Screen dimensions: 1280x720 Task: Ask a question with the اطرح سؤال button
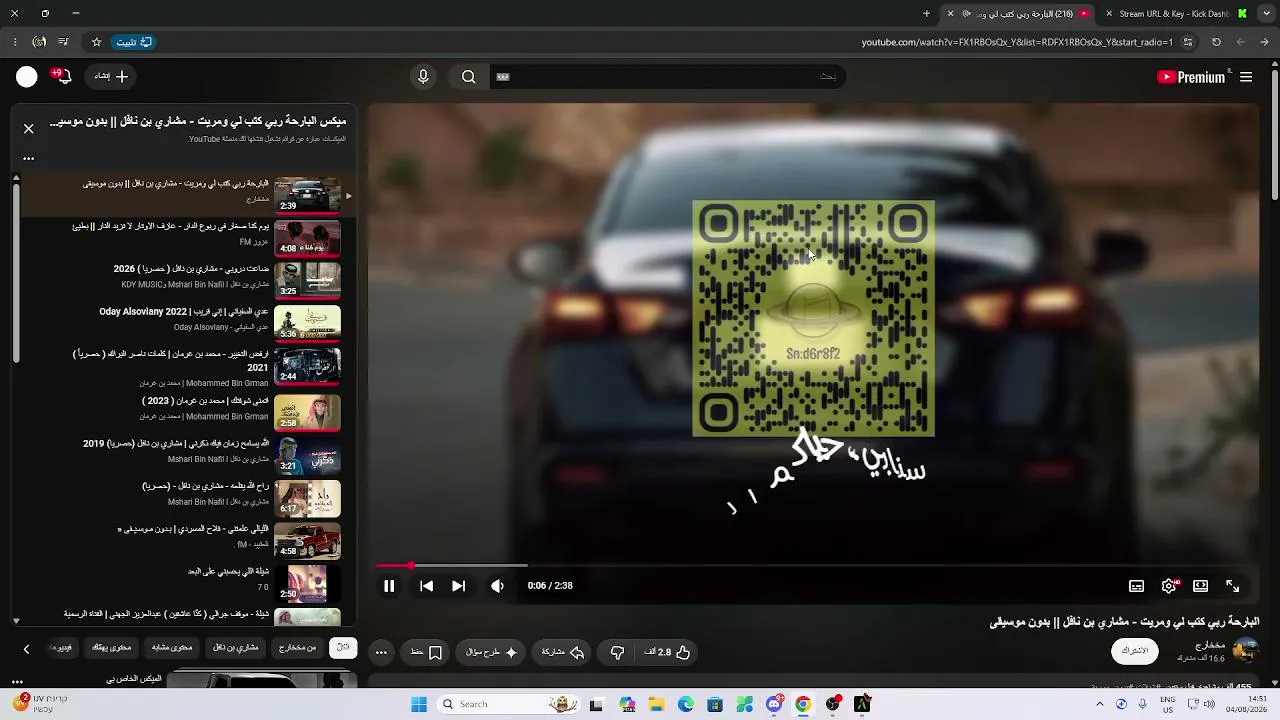point(491,652)
